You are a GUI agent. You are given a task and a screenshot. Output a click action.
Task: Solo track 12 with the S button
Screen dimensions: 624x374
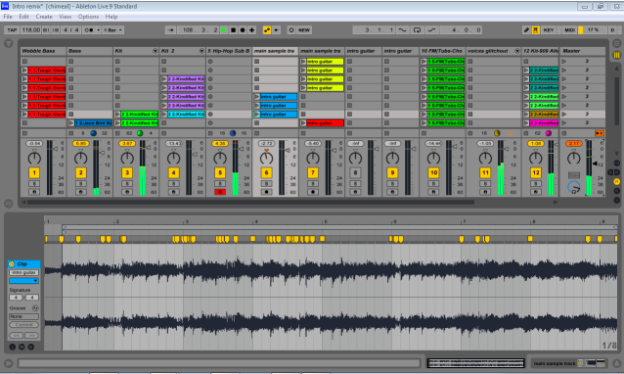coord(536,183)
